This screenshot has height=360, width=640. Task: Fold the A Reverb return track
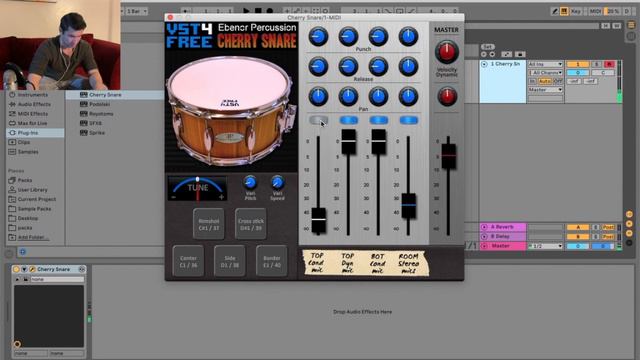484,227
